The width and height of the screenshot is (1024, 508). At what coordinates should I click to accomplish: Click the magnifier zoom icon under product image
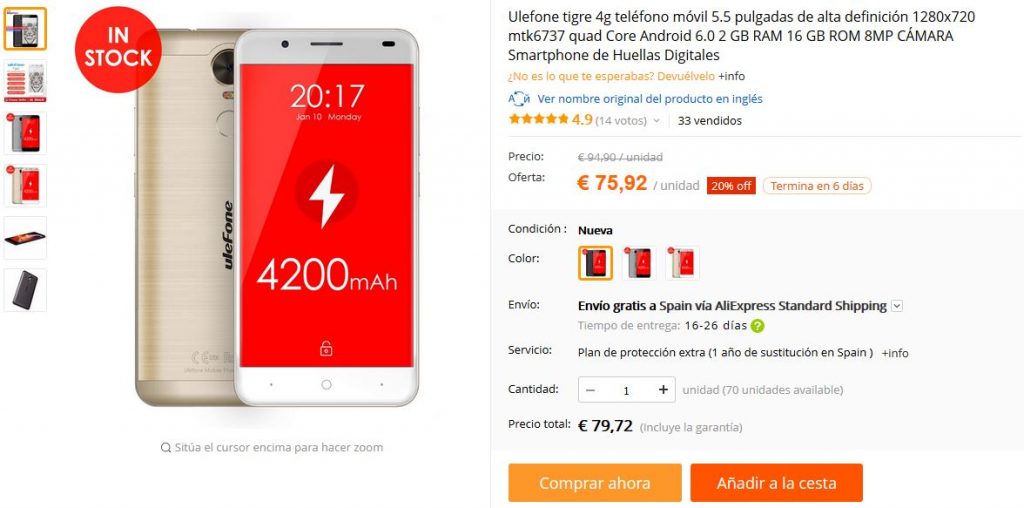[166, 447]
